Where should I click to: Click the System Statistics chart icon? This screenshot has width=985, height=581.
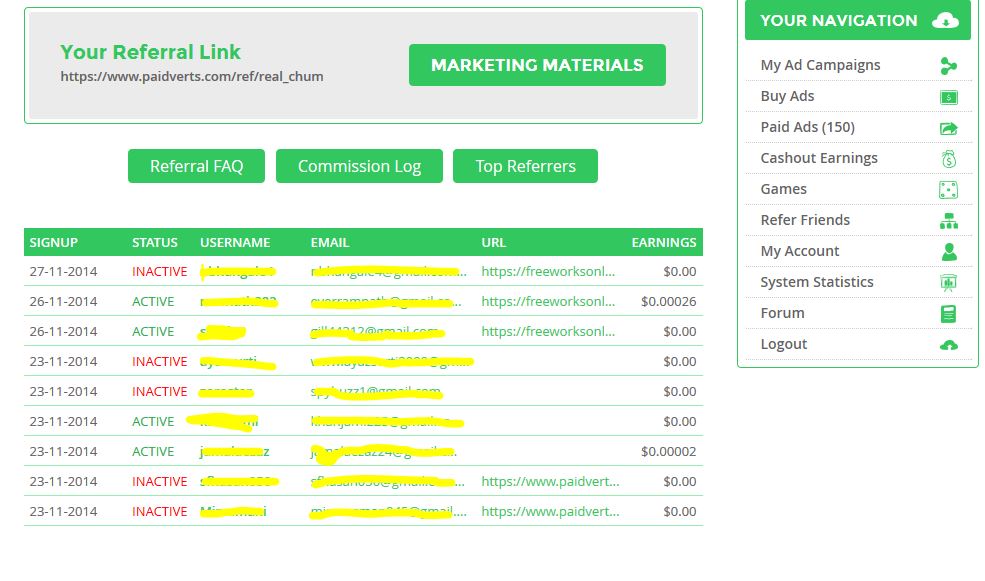coord(949,283)
